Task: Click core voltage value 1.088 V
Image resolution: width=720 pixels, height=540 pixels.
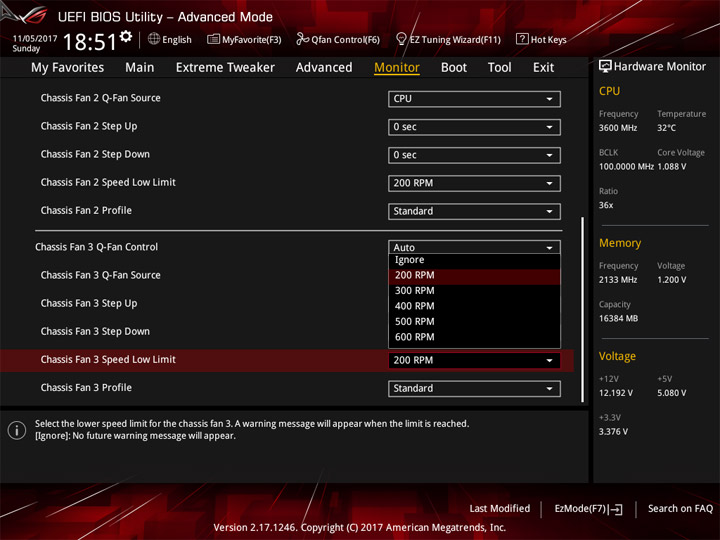Action: [x=672, y=166]
